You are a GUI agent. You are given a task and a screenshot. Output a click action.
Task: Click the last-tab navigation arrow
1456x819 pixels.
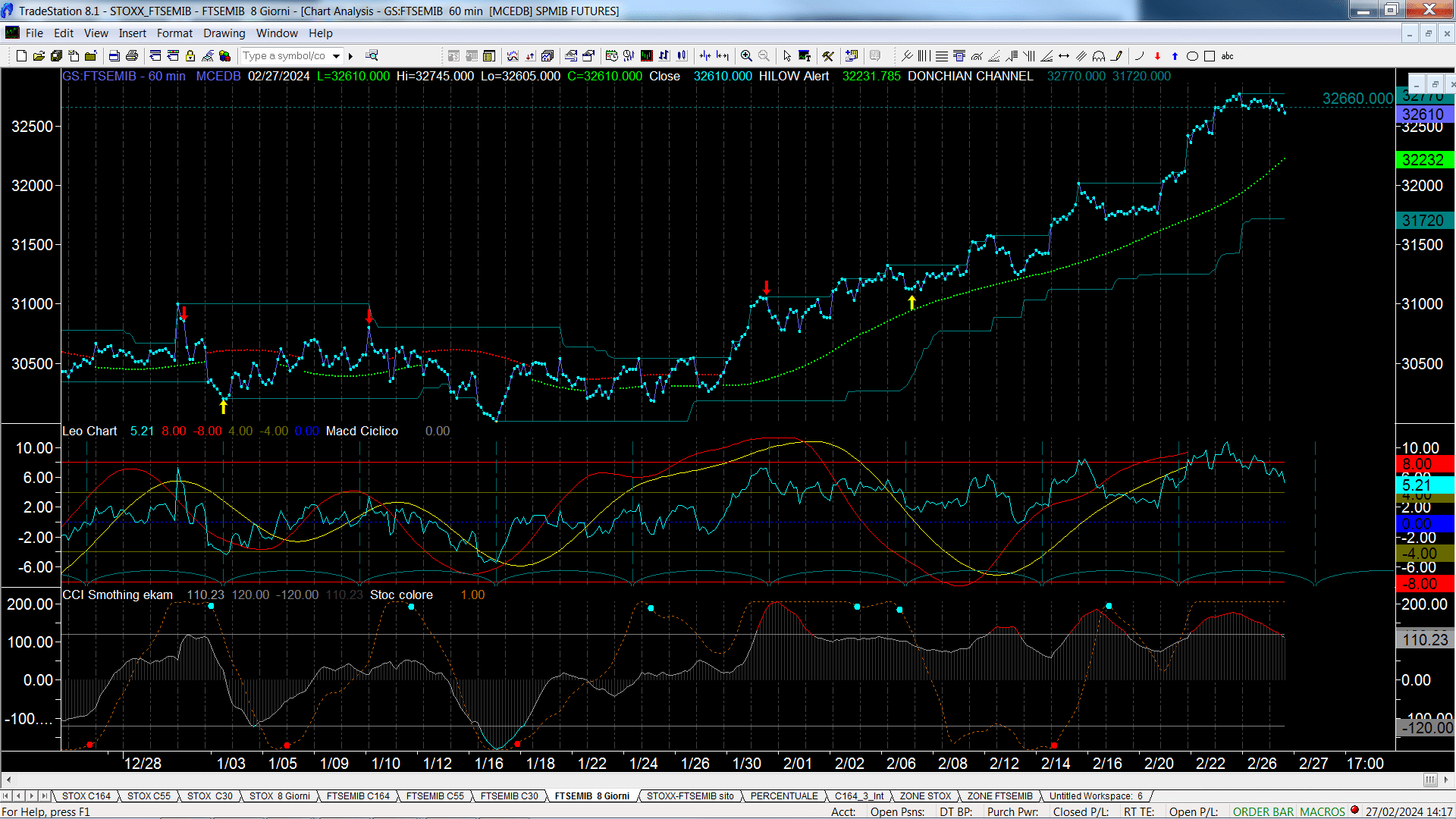click(x=44, y=796)
